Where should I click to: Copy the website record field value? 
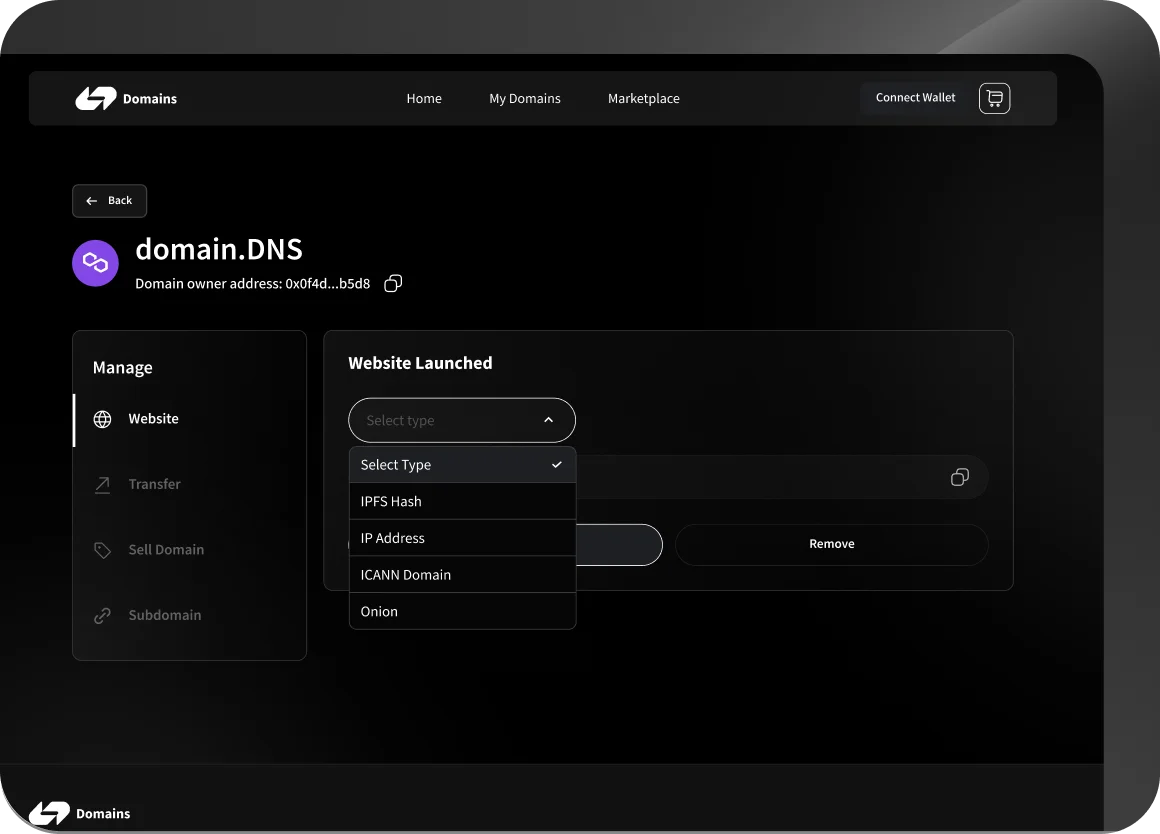pos(959,477)
